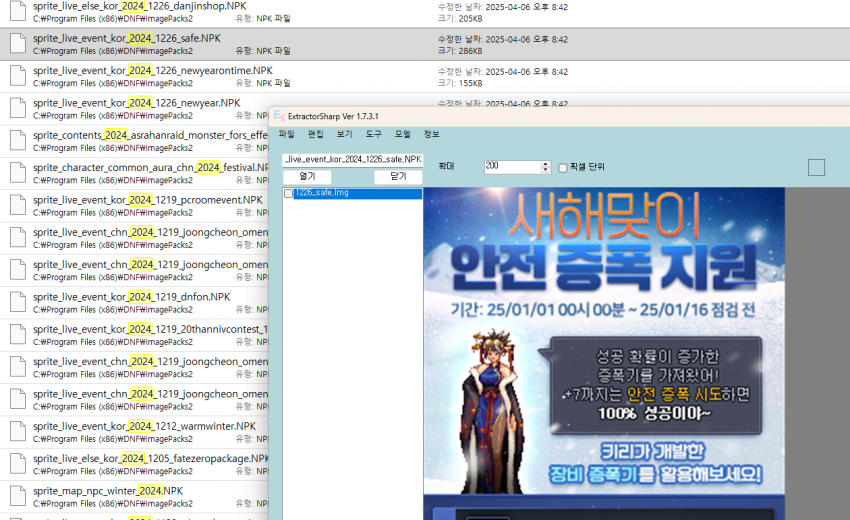Enable the 픽셀 단위 checkbox
This screenshot has width=850, height=520.
pyautogui.click(x=563, y=167)
